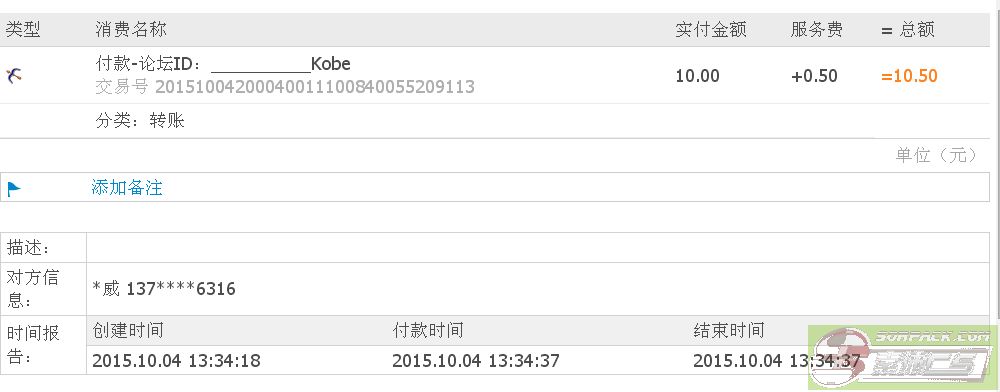The width and height of the screenshot is (1000, 392).
Task: Select the transaction number text
Action: pos(284,87)
